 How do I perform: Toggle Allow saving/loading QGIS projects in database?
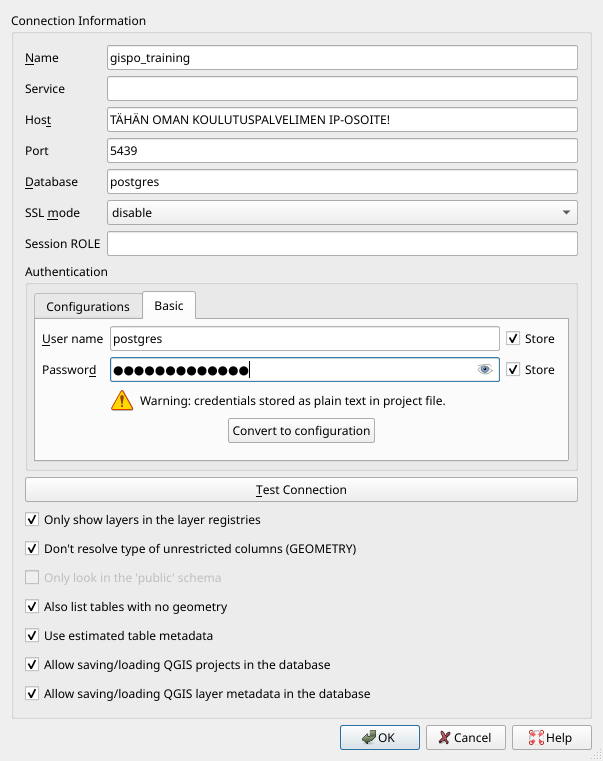tap(32, 664)
